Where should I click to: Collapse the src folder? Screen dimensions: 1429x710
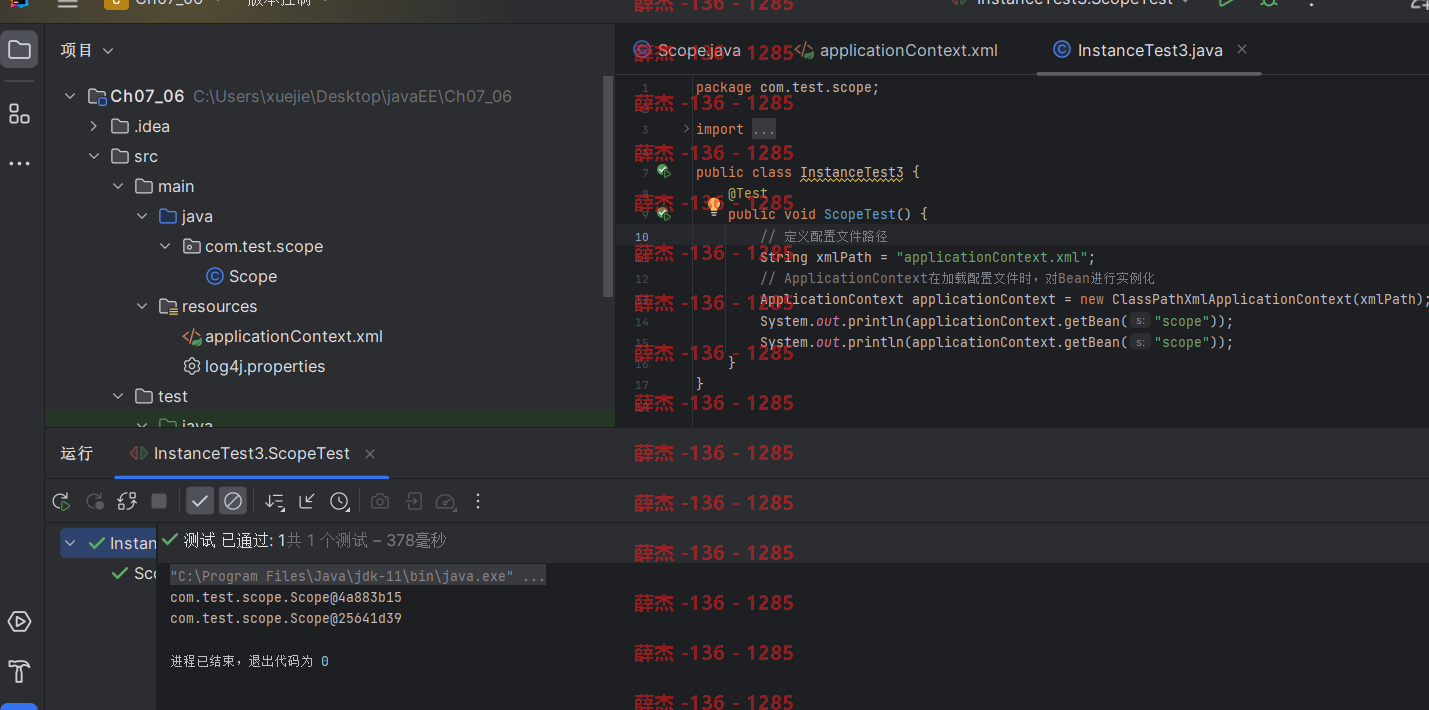point(94,157)
